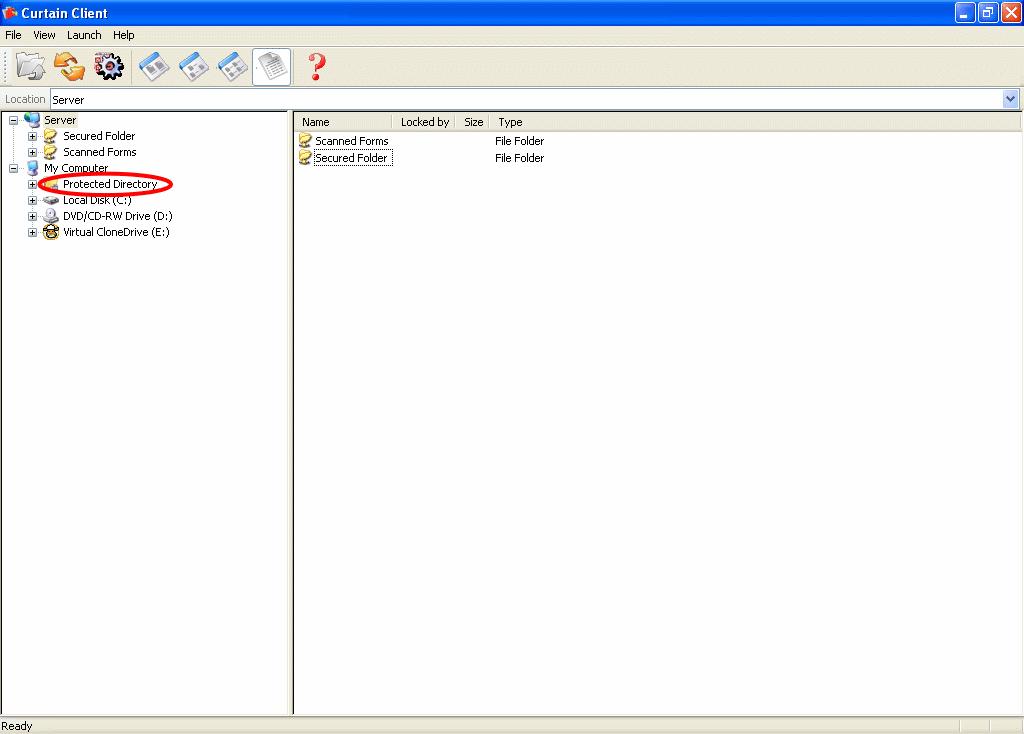The image size is (1024, 734).
Task: Click the folder-up toolbar icon
Action: 31,67
